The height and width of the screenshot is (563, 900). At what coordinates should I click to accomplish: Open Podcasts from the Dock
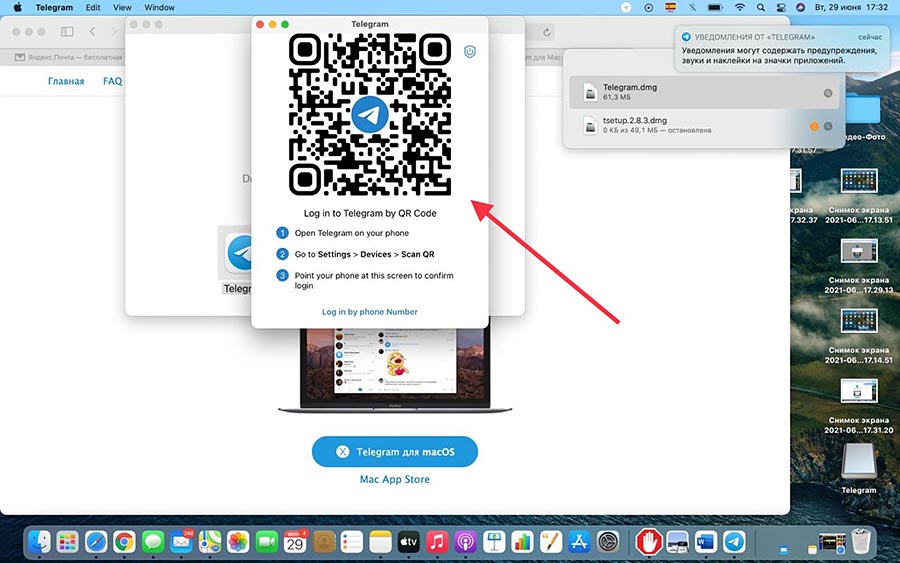[x=465, y=541]
